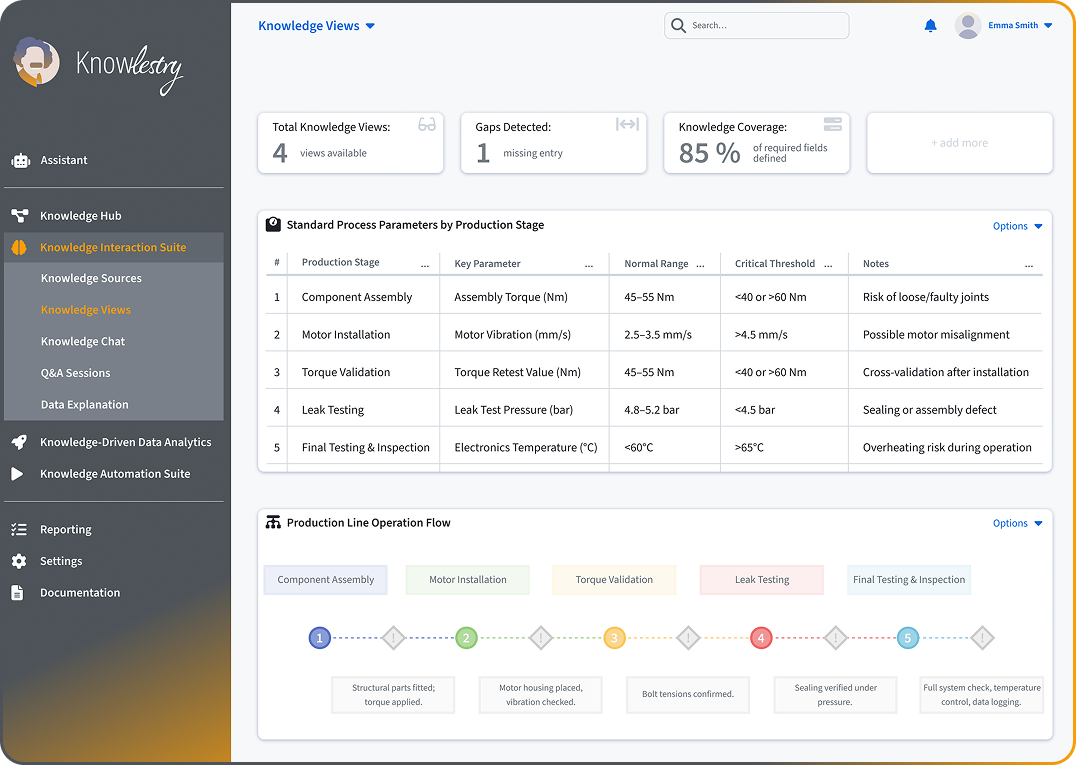Open Options for Production Line Operation Flow

click(x=1017, y=523)
